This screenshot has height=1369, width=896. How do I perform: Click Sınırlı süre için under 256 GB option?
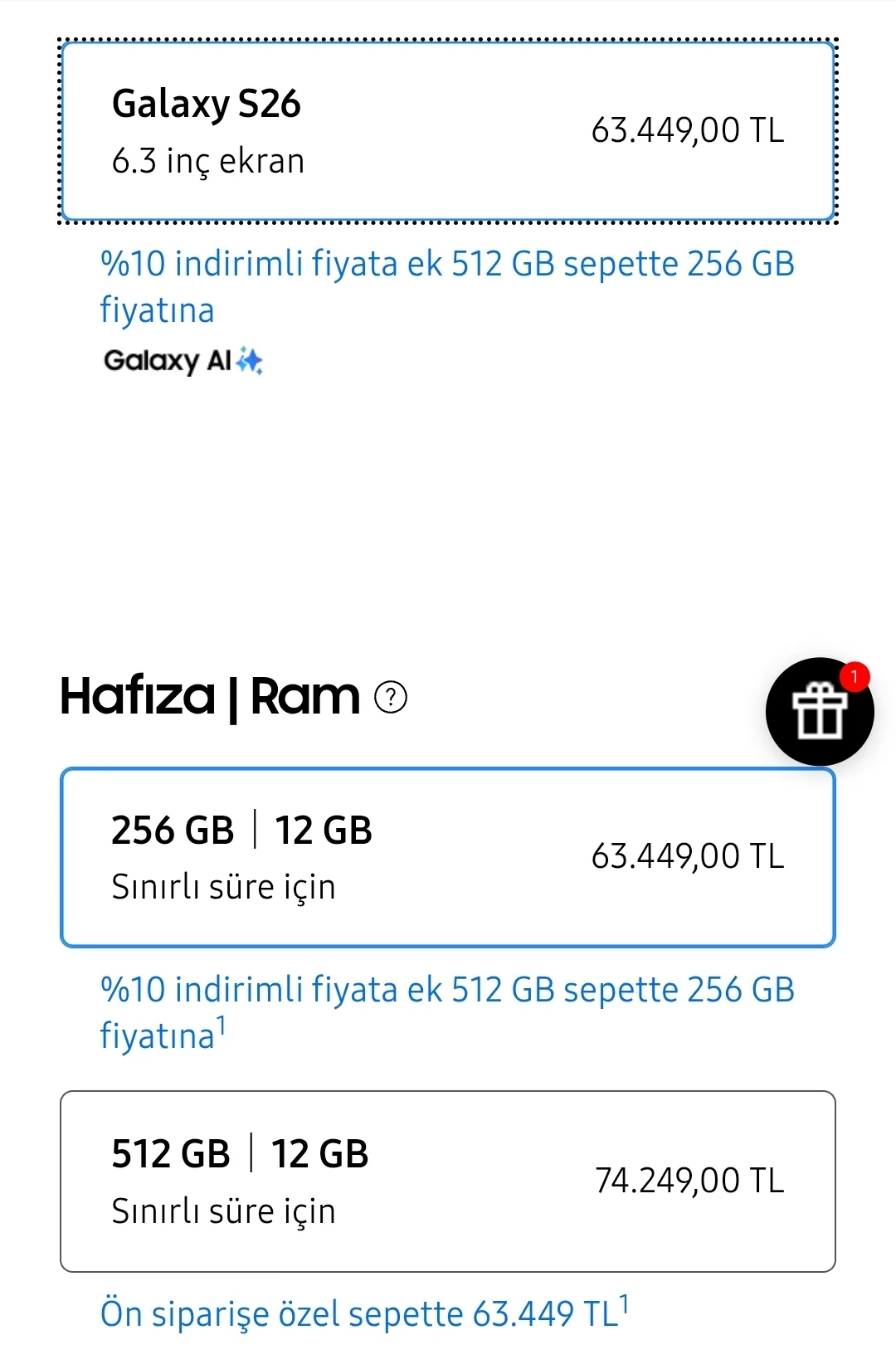pos(222,885)
